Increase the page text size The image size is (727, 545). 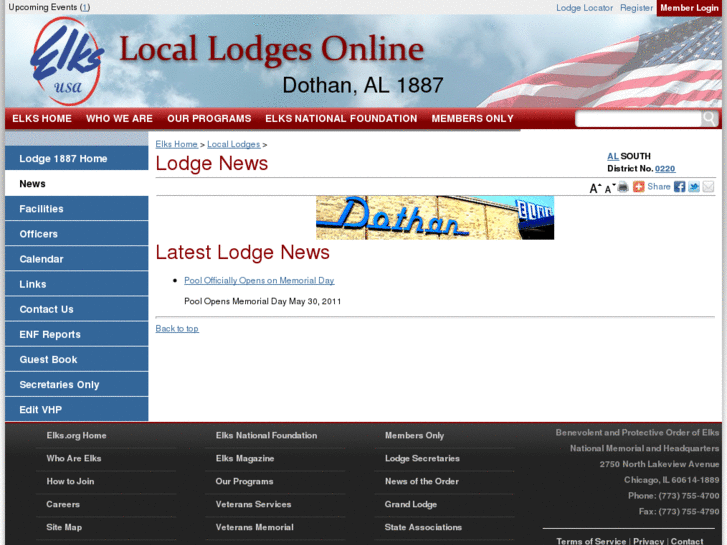(595, 188)
